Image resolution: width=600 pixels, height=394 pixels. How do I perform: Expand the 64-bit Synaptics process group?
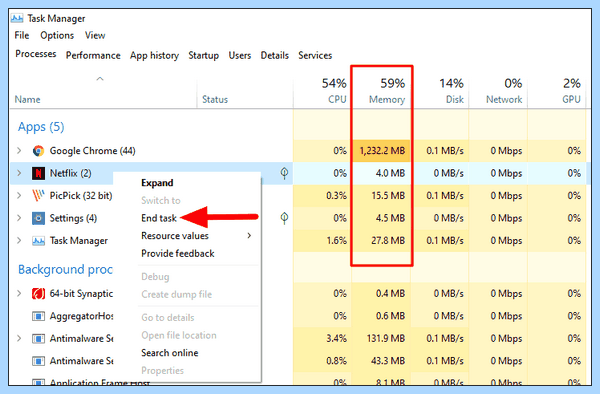point(19,293)
